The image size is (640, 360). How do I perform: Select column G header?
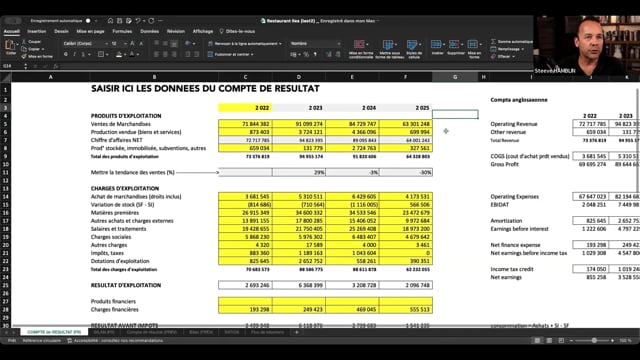[455, 77]
